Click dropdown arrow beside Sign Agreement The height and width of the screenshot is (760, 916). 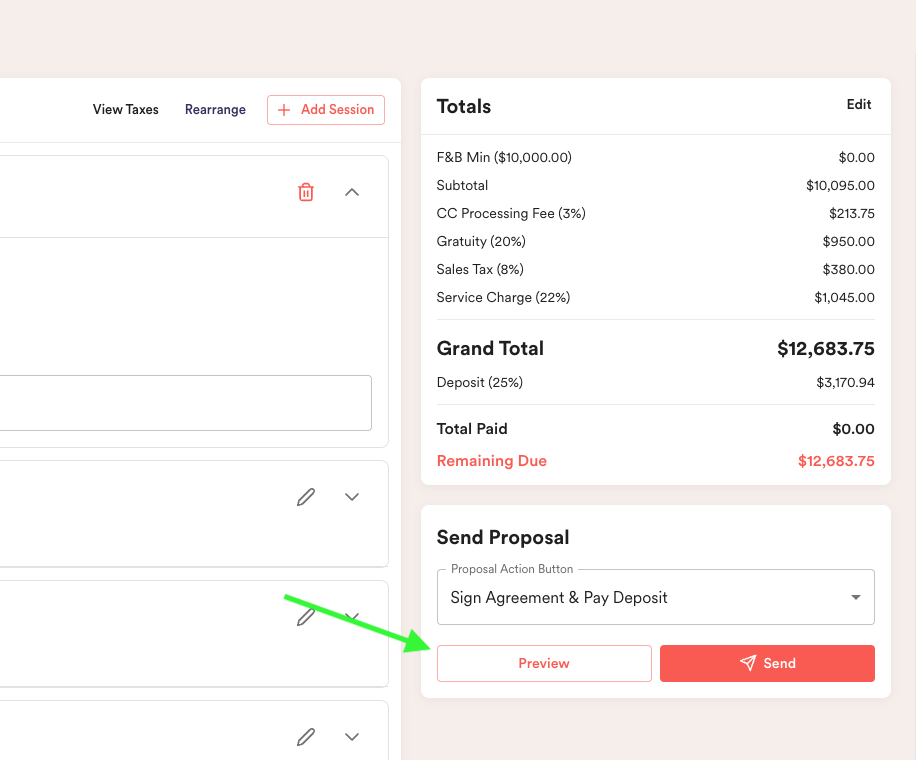[856, 598]
